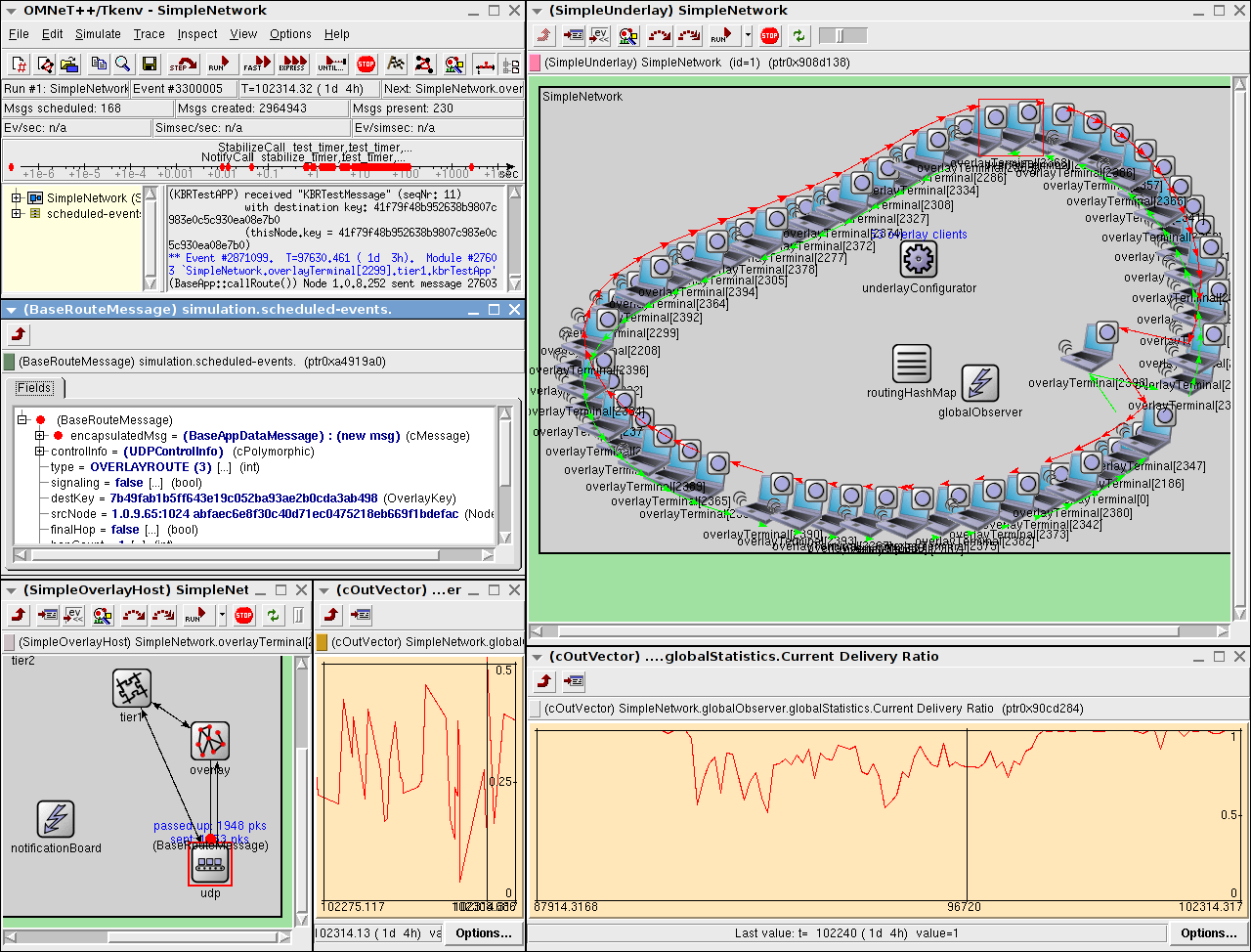This screenshot has width=1251, height=952.
Task: Start FAST run mode in Tkenv toolbar
Action: 256,65
